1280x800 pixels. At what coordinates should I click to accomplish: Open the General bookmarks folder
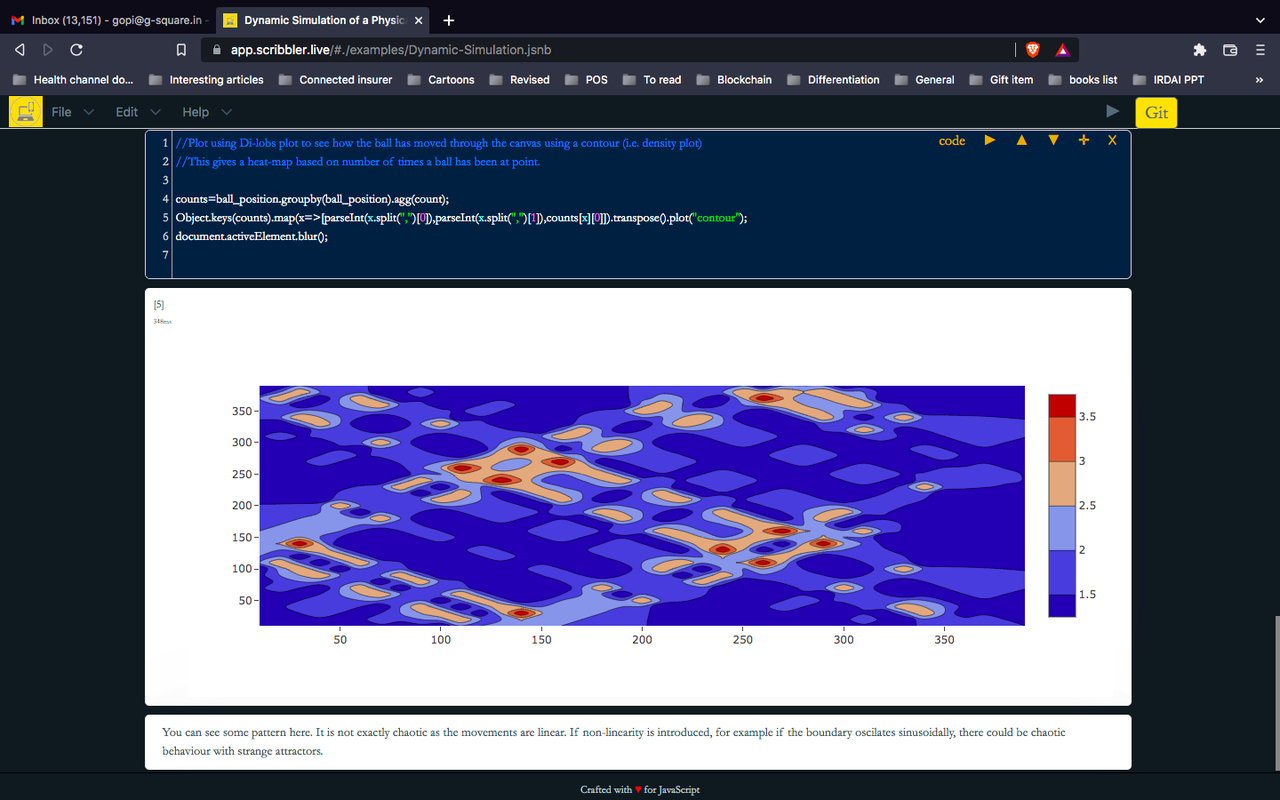tap(925, 80)
